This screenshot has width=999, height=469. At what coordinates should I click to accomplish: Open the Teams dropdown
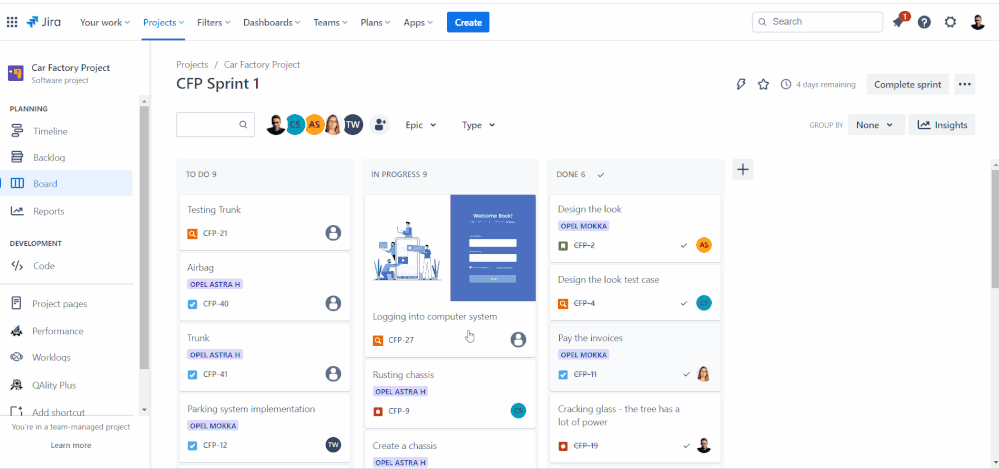(x=330, y=22)
